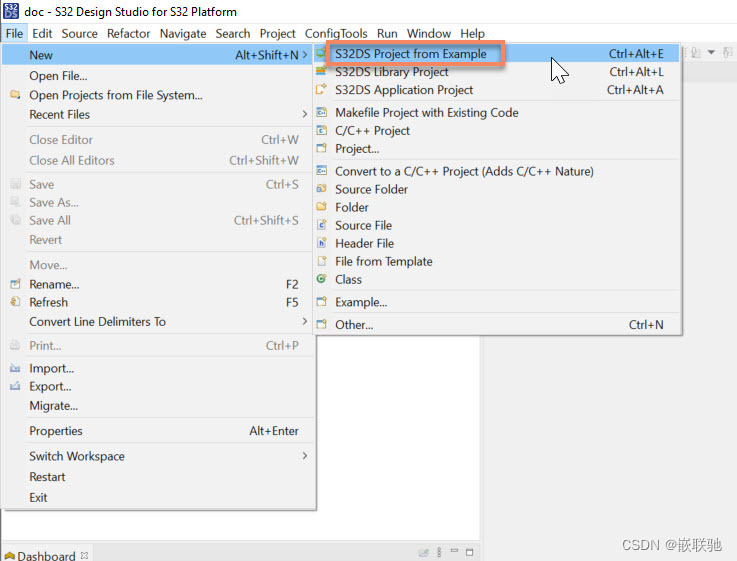Screen dimensions: 737x561
Task: Click the Open Projects from File System icon
Action: click(x=16, y=95)
